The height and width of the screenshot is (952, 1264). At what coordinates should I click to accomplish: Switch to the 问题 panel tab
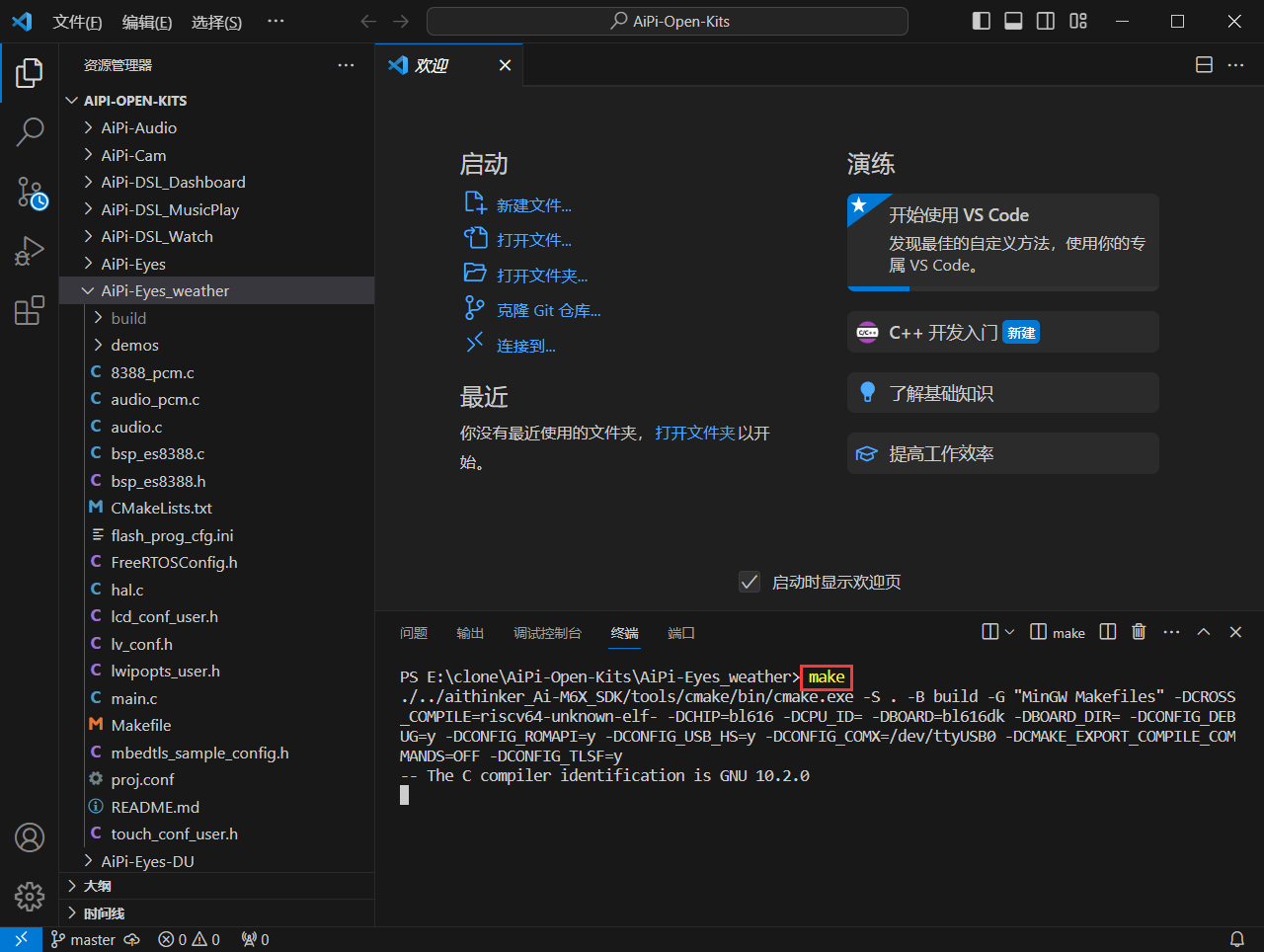point(414,633)
